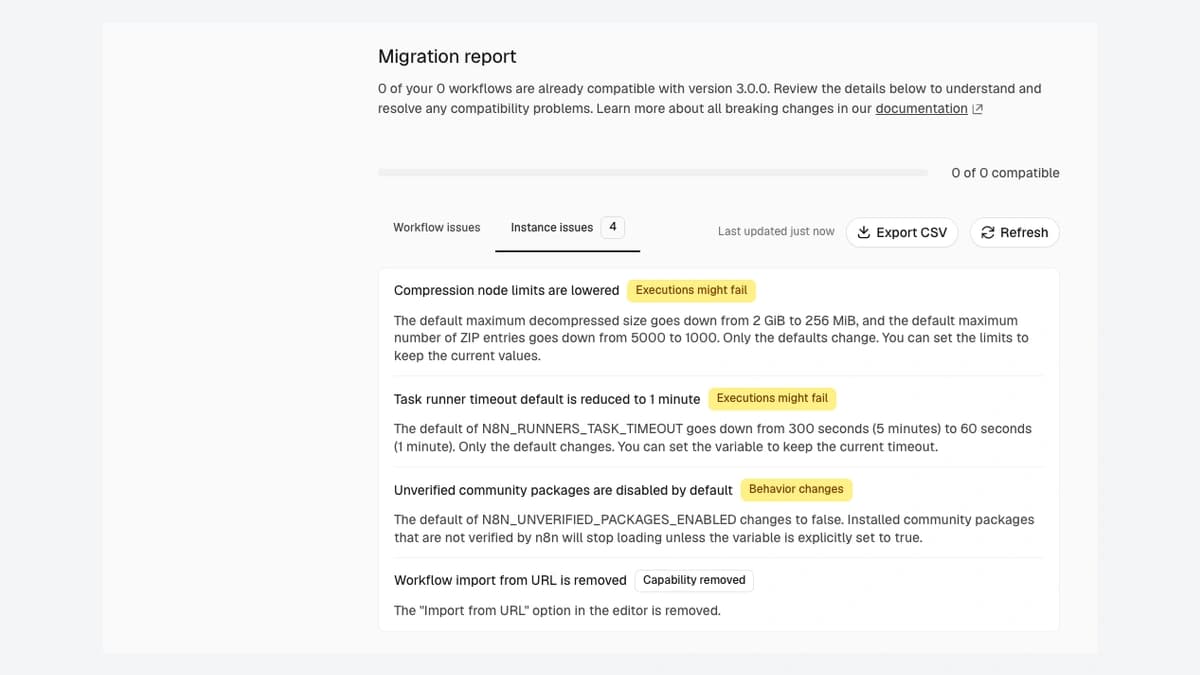Click the external link icon beside documentation
Screen dimensions: 1200x675
coord(977,109)
